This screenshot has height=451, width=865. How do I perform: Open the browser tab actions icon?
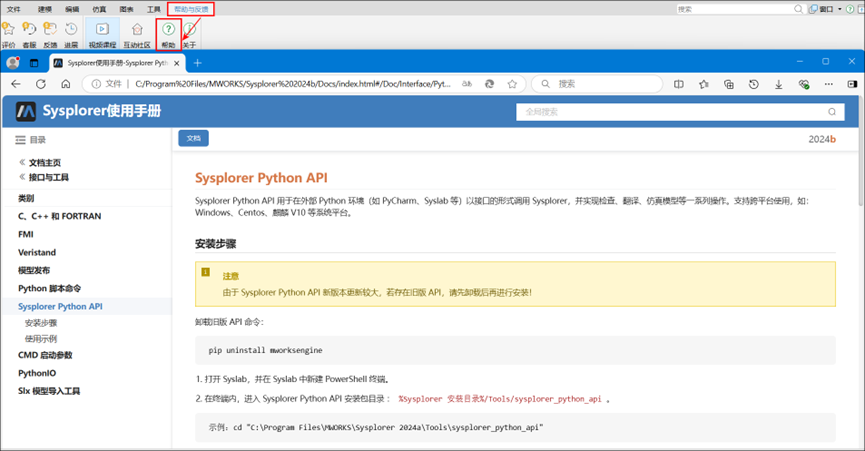pos(34,63)
